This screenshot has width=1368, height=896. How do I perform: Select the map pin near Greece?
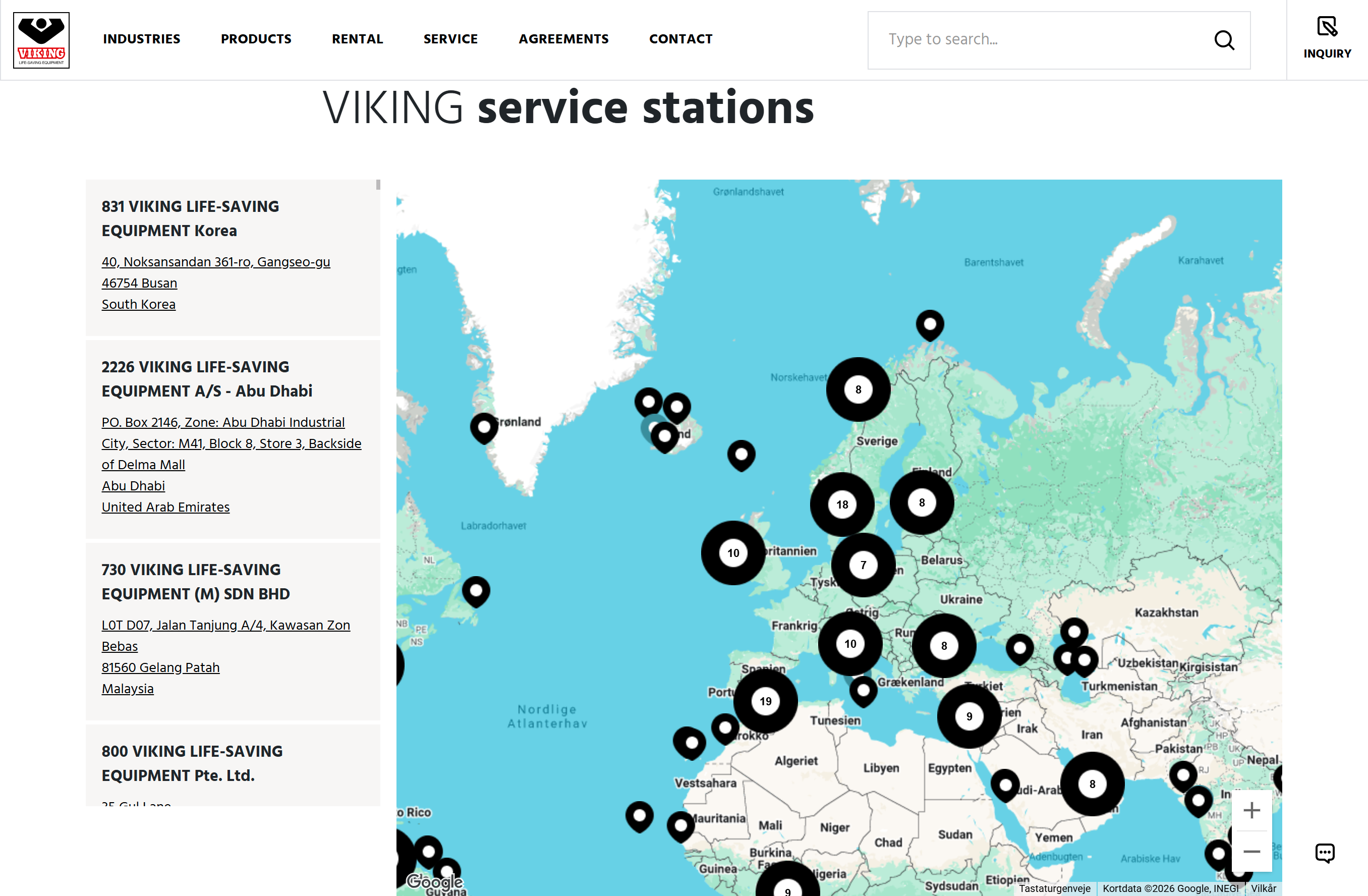(x=863, y=692)
